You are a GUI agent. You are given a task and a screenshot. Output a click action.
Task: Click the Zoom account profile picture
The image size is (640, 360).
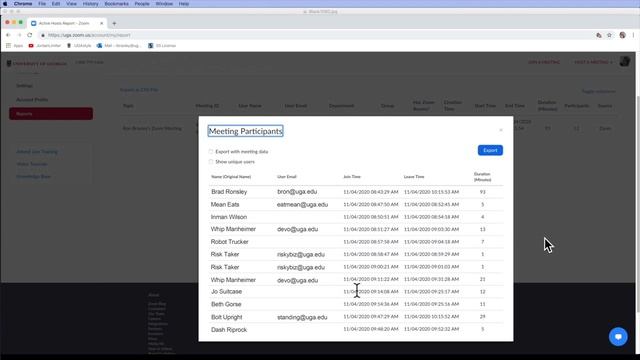point(624,62)
